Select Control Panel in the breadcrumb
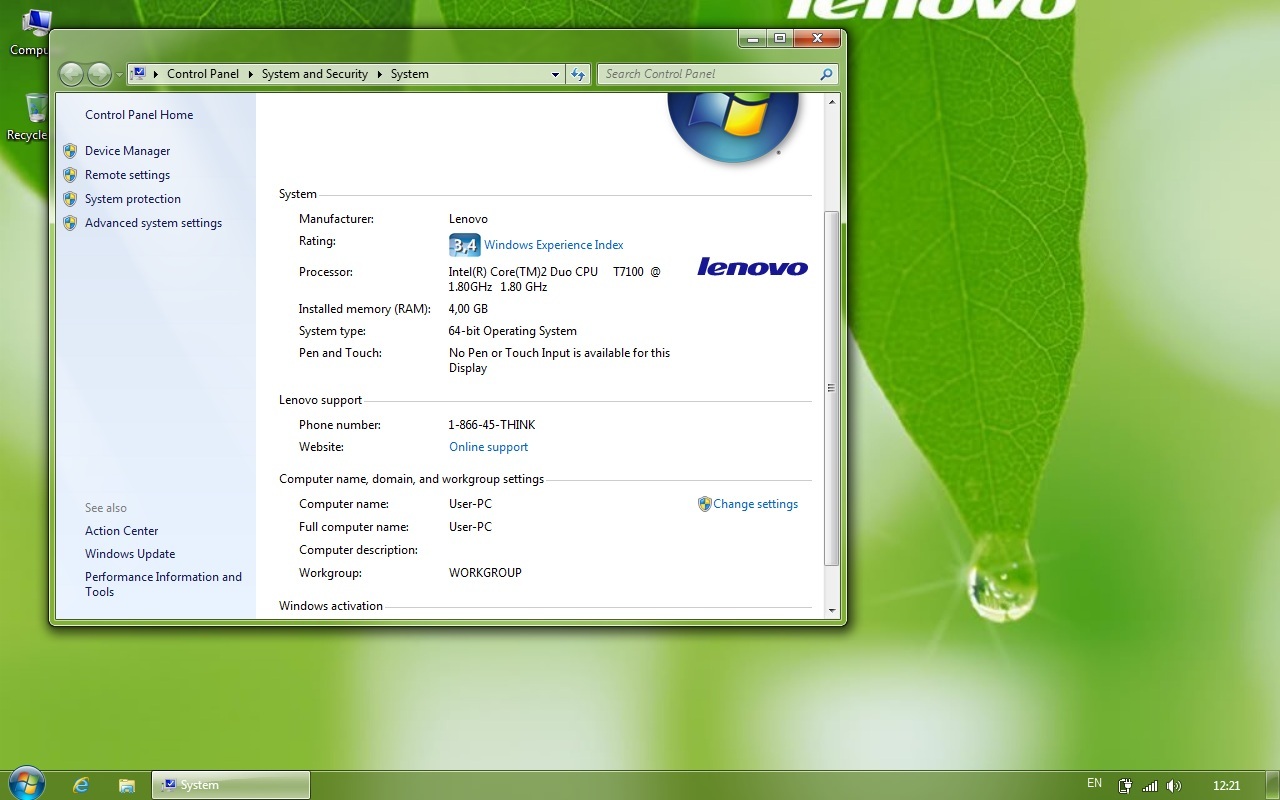The width and height of the screenshot is (1280, 800). pyautogui.click(x=203, y=74)
